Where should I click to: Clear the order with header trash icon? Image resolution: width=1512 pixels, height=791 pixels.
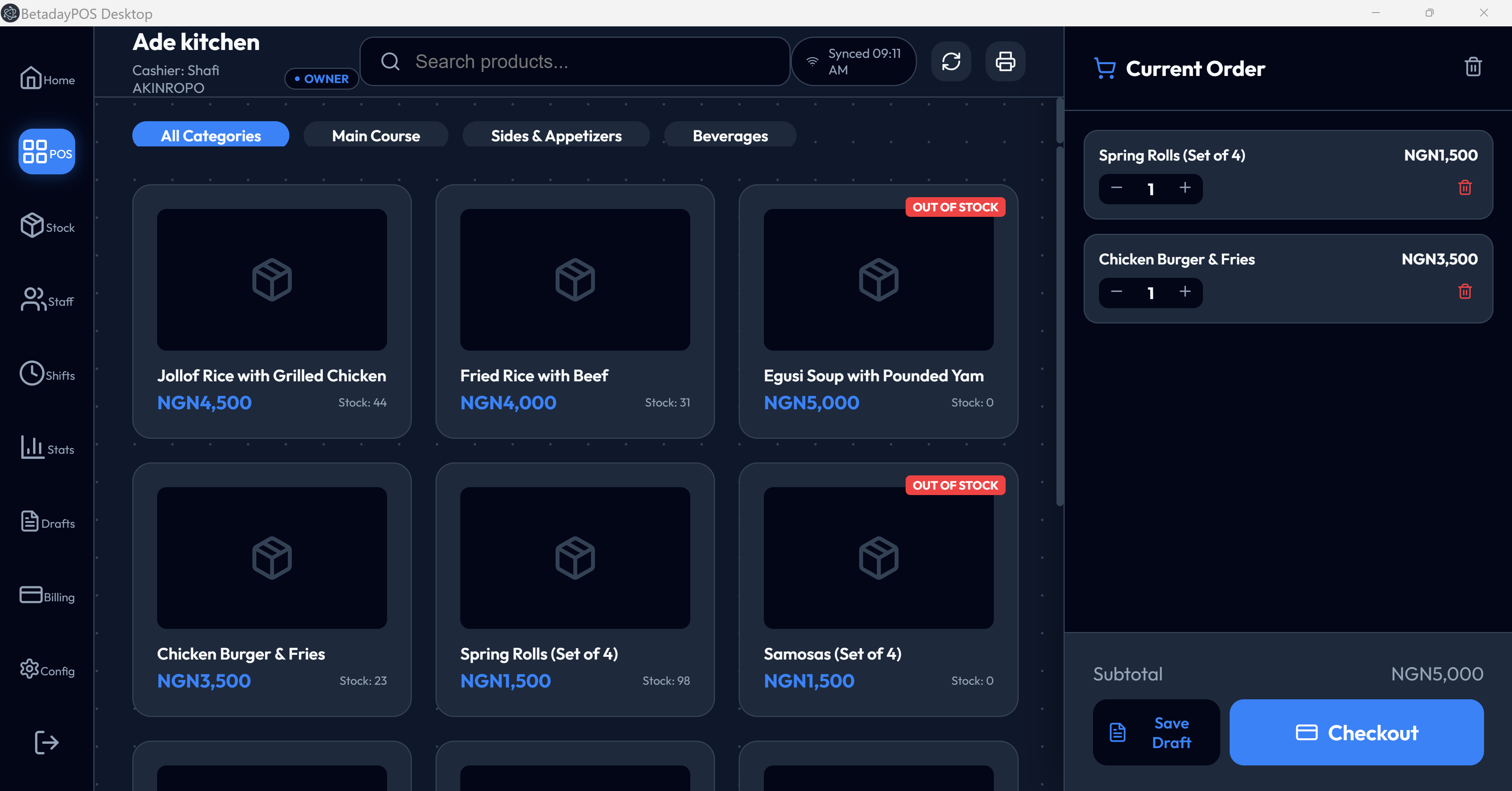(1473, 67)
